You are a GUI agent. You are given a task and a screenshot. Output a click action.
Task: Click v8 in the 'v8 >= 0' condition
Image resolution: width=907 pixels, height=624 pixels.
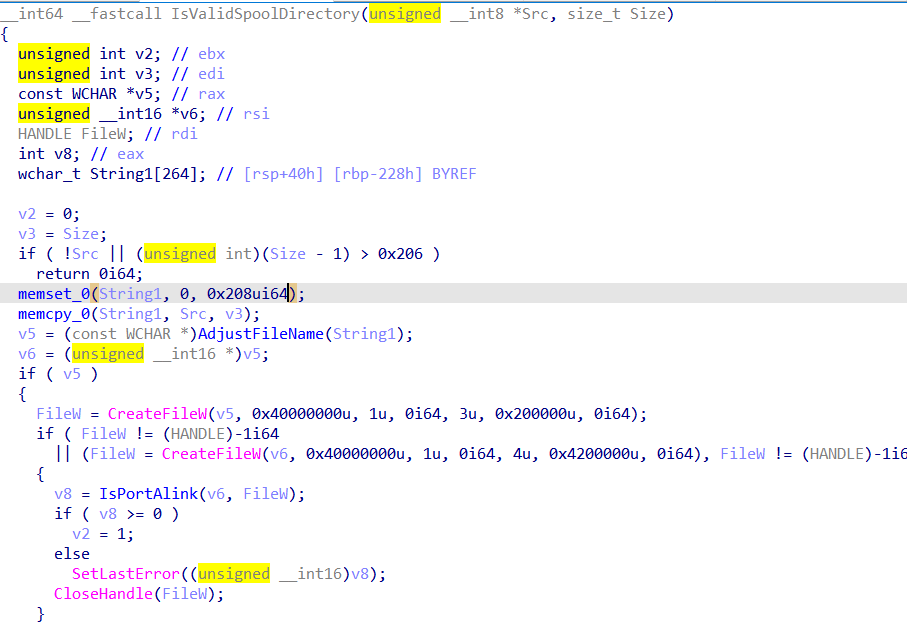click(x=108, y=514)
